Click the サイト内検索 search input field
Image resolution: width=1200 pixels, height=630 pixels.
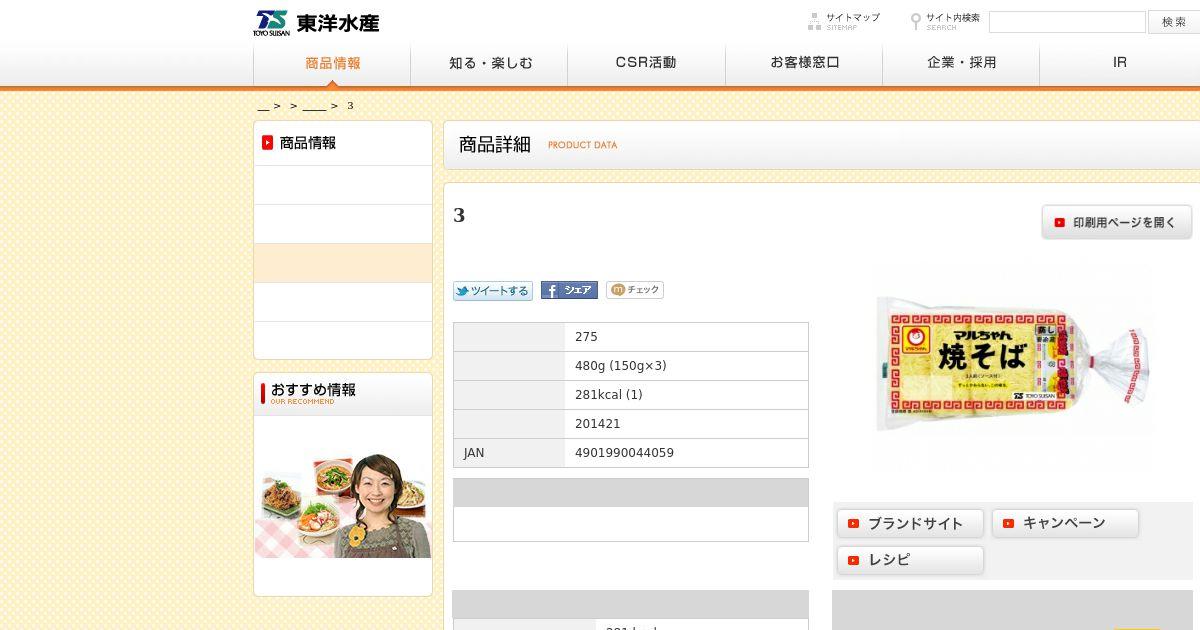pyautogui.click(x=1067, y=22)
